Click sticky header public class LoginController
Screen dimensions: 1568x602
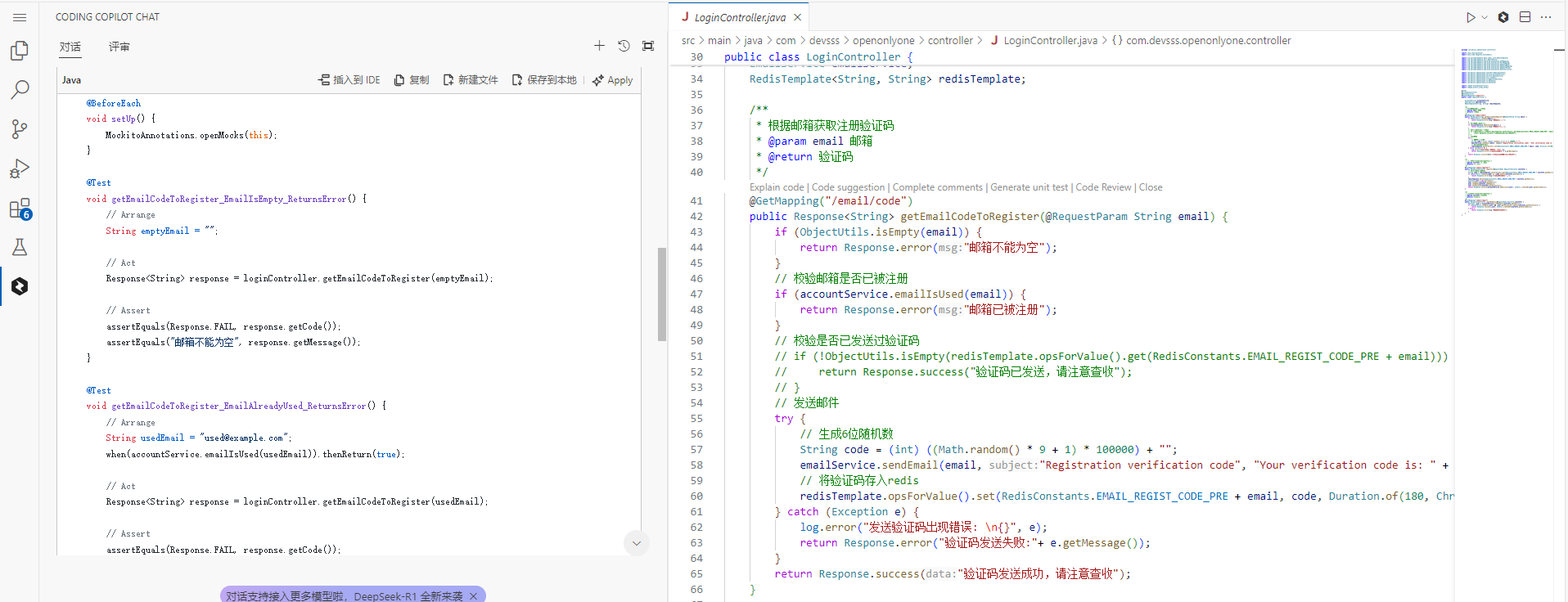(818, 57)
